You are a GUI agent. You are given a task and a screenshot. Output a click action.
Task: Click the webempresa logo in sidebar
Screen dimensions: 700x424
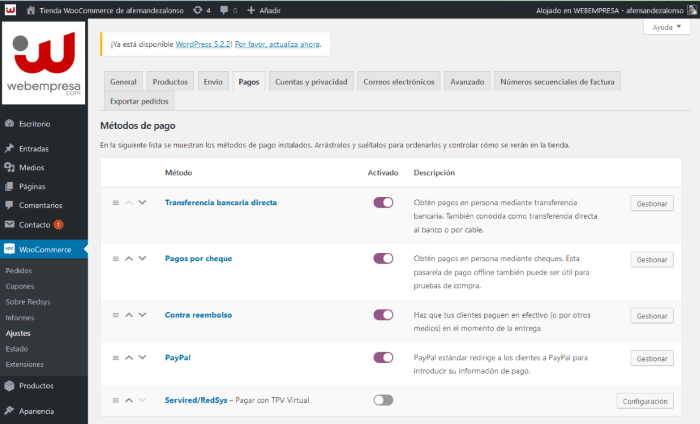pyautogui.click(x=44, y=64)
